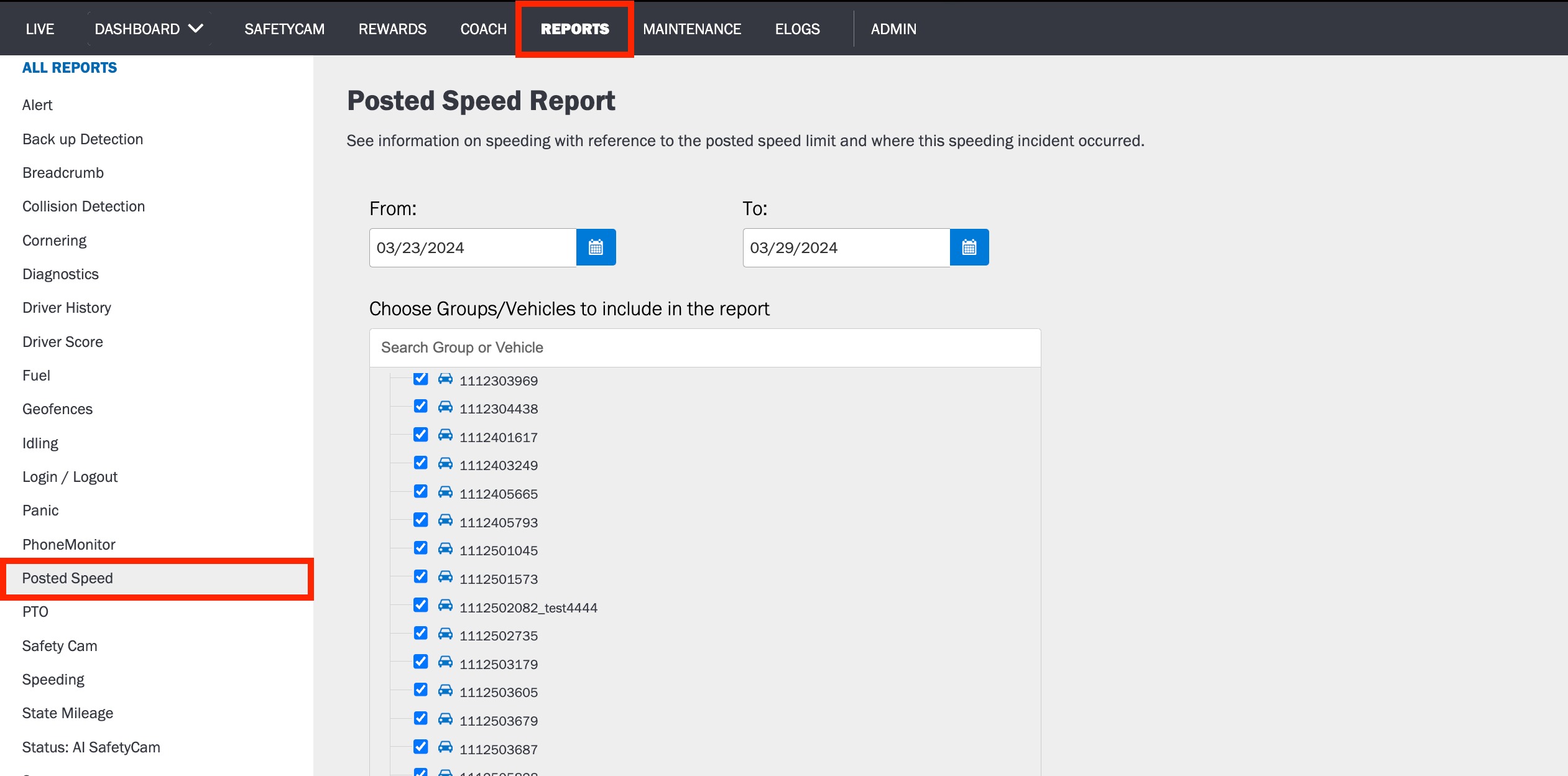Select the Posted Speed report
Viewport: 1568px width, 776px height.
157,578
